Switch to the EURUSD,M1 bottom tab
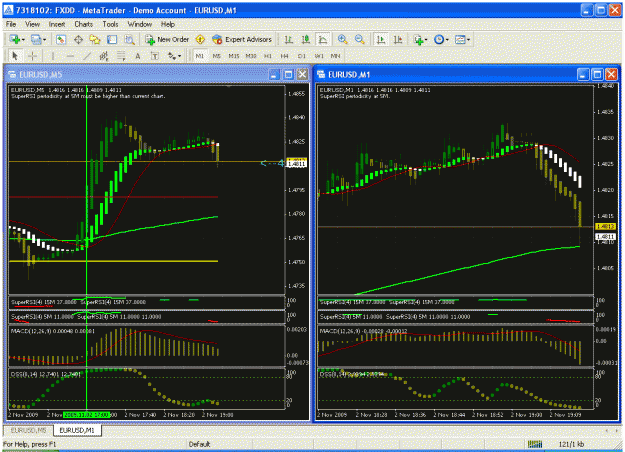Screen dimensions: 625x452 (77, 430)
